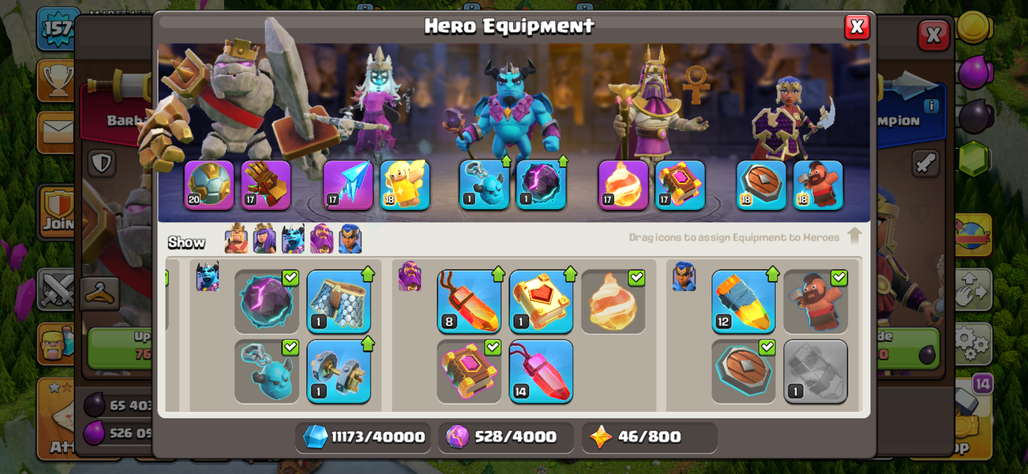Pick the red Life Gem level 14
This screenshot has width=1028, height=474.
click(x=541, y=371)
